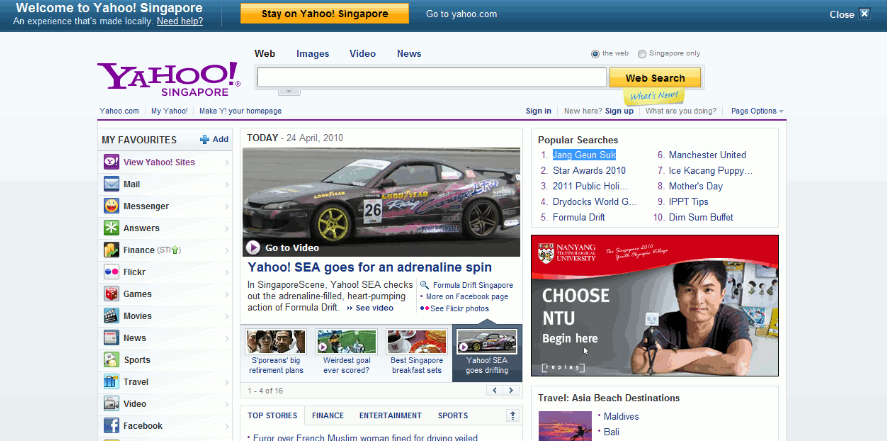Open the Answers green asterisk icon
The image size is (887, 441).
(111, 228)
